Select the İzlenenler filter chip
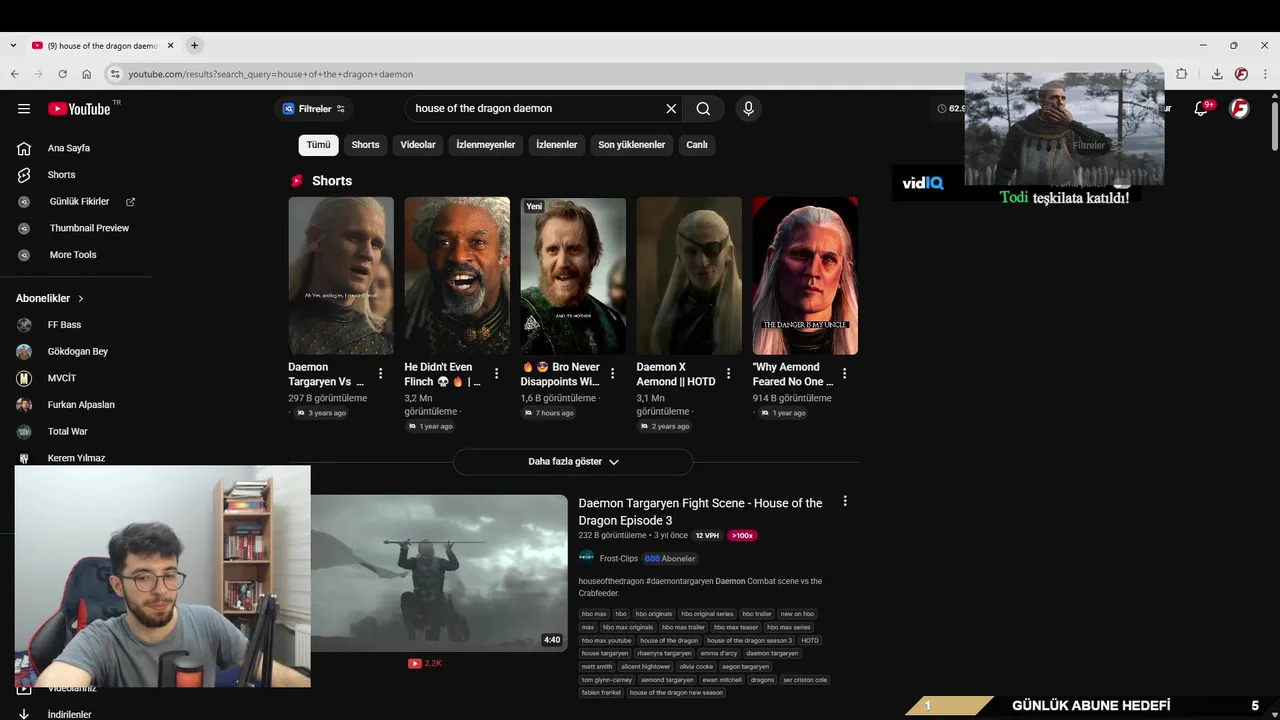Image resolution: width=1280 pixels, height=720 pixels. 557,145
